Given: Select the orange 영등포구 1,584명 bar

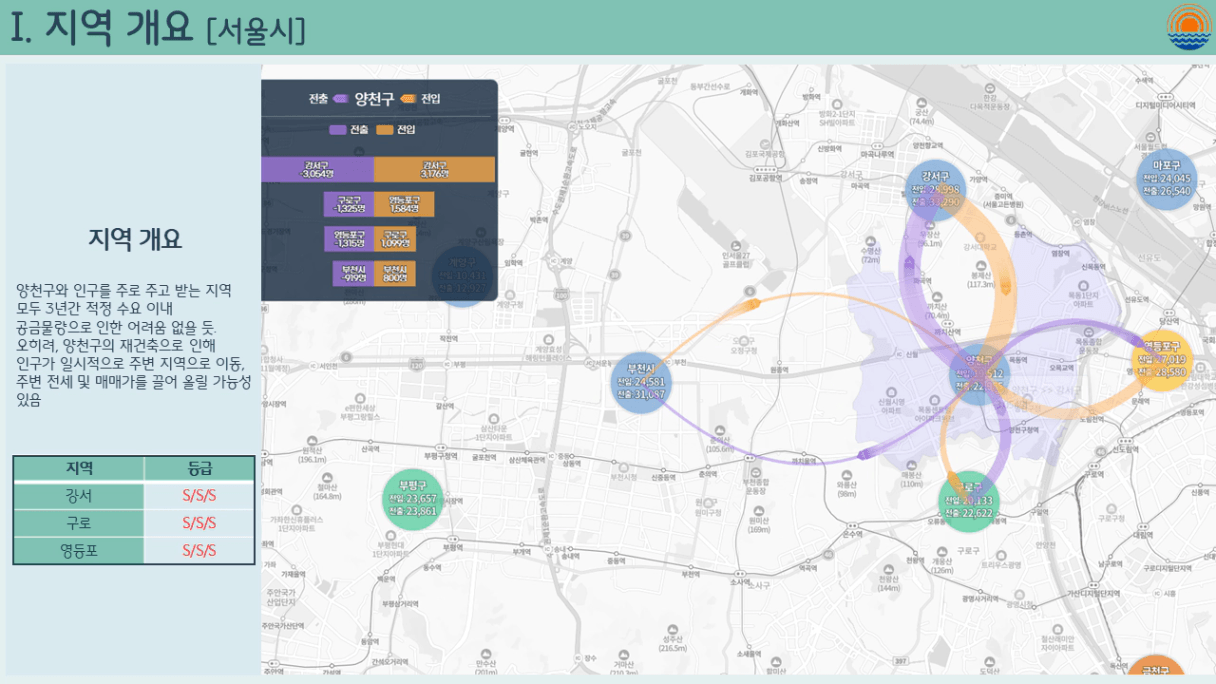Looking at the screenshot, I should [x=404, y=204].
